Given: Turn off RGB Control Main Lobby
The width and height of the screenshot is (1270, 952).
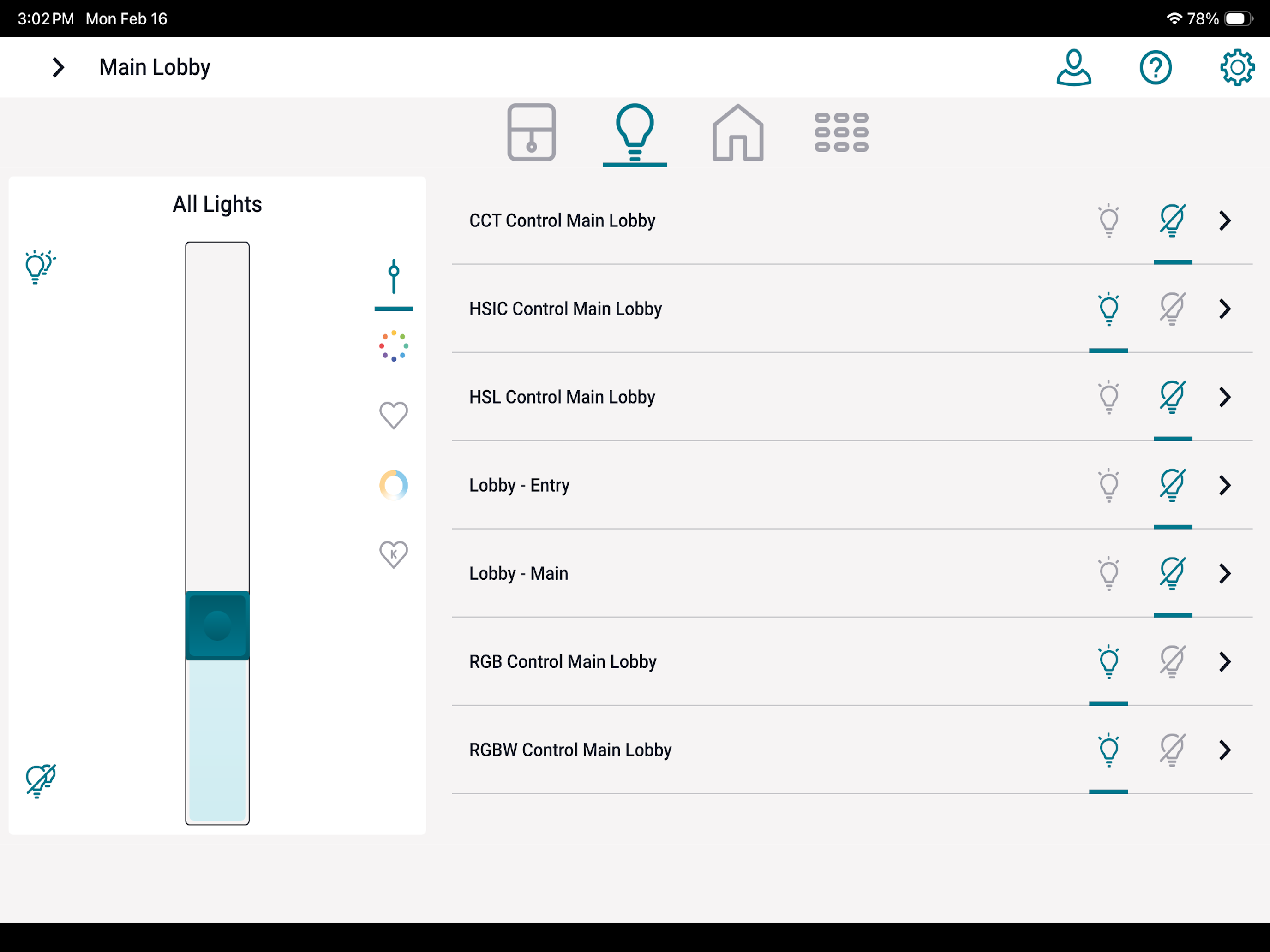Looking at the screenshot, I should point(1172,662).
